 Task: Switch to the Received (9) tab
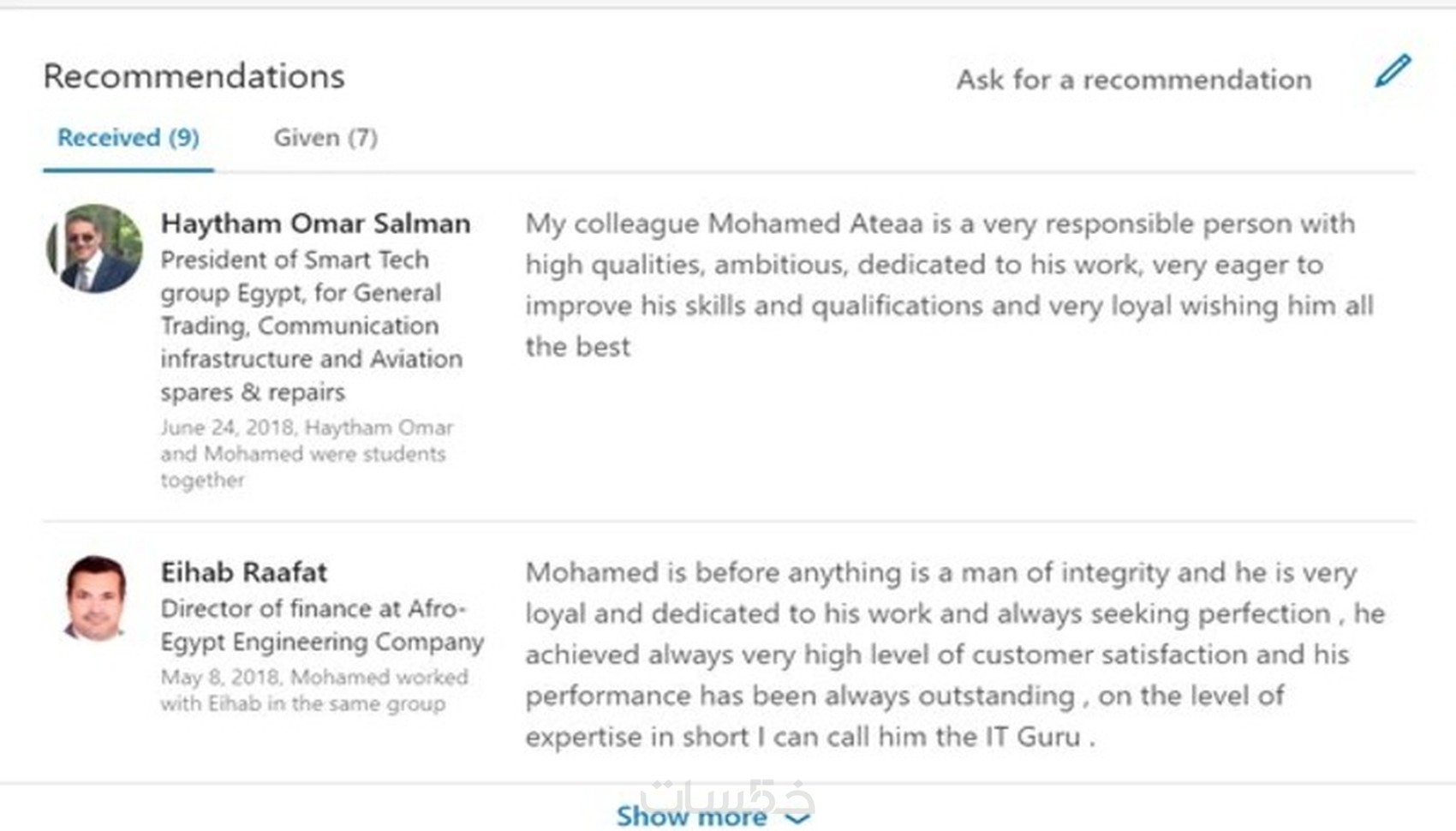pyautogui.click(x=128, y=138)
